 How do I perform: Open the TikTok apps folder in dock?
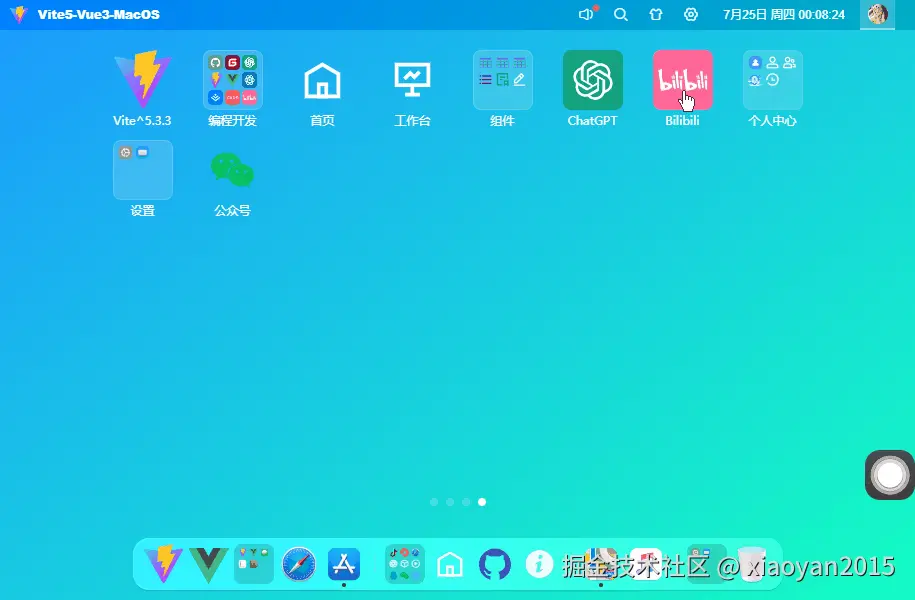pos(404,564)
